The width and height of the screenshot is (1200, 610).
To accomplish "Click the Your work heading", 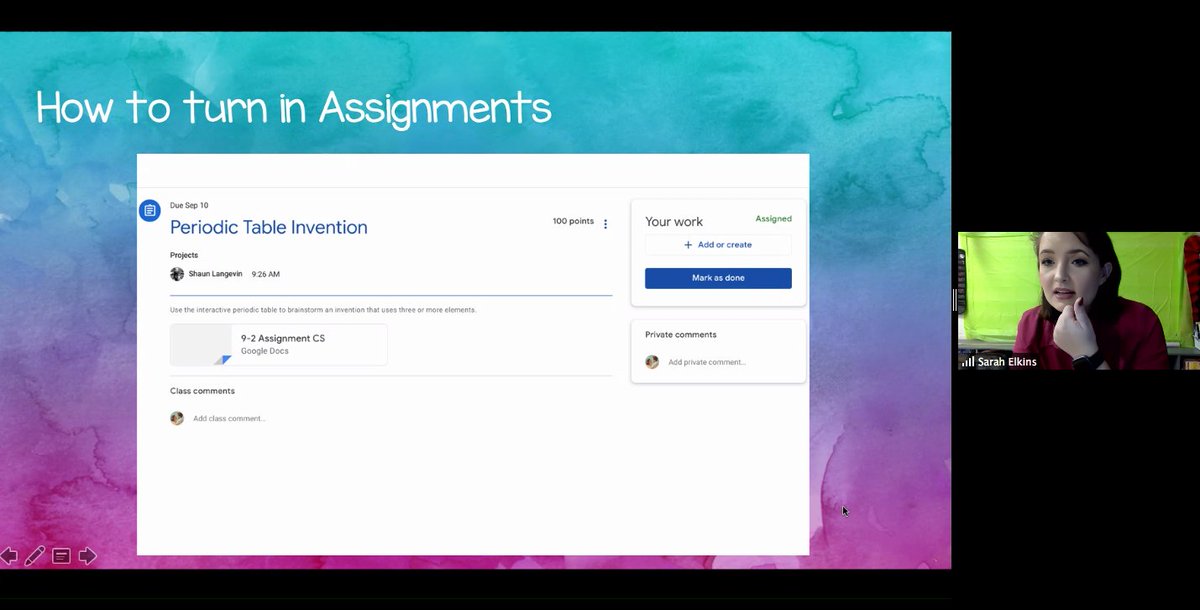I will click(x=674, y=222).
